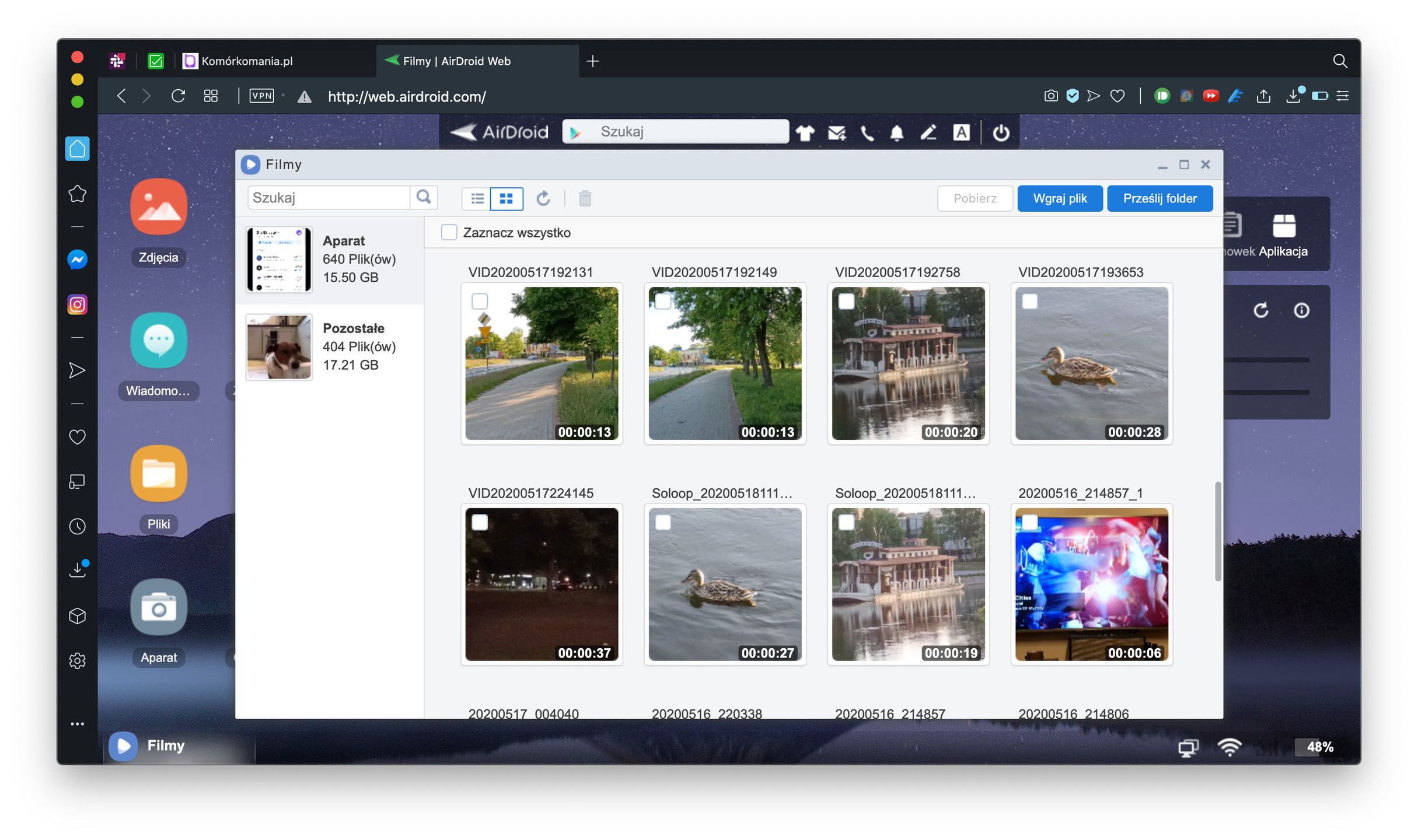Switch to the Komórkomania.pl tab
Viewport: 1418px width, 840px height.
[274, 61]
